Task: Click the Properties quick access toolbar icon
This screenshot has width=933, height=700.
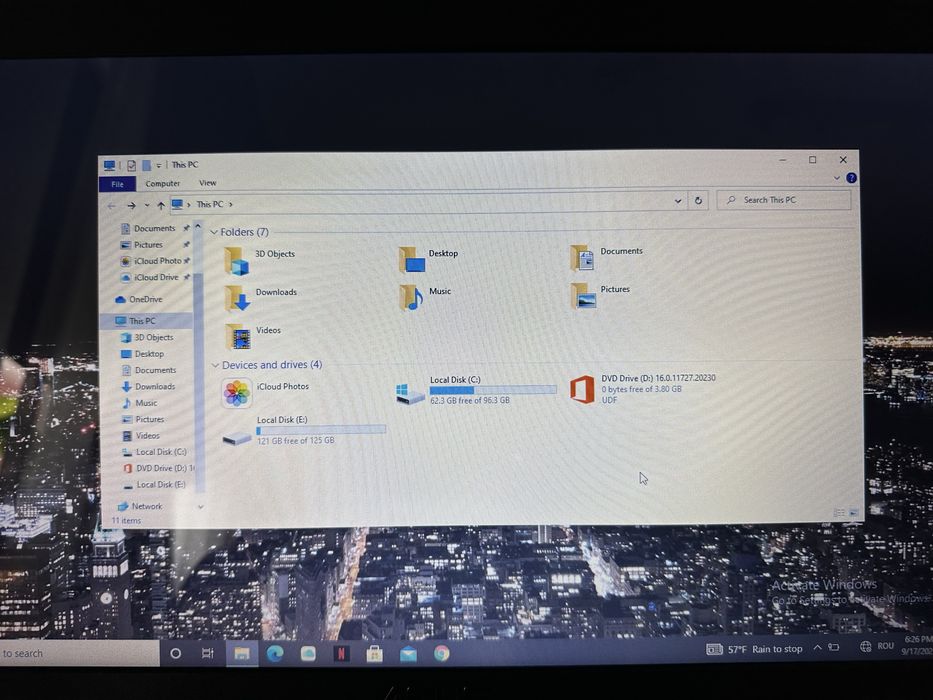Action: click(132, 165)
